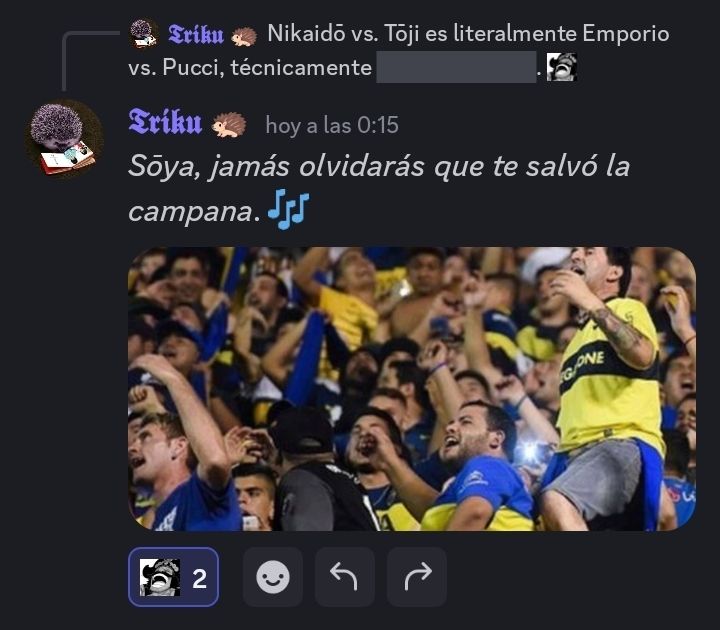This screenshot has width=720, height=630.
Task: Click the word campana in the message
Action: pos(191,212)
